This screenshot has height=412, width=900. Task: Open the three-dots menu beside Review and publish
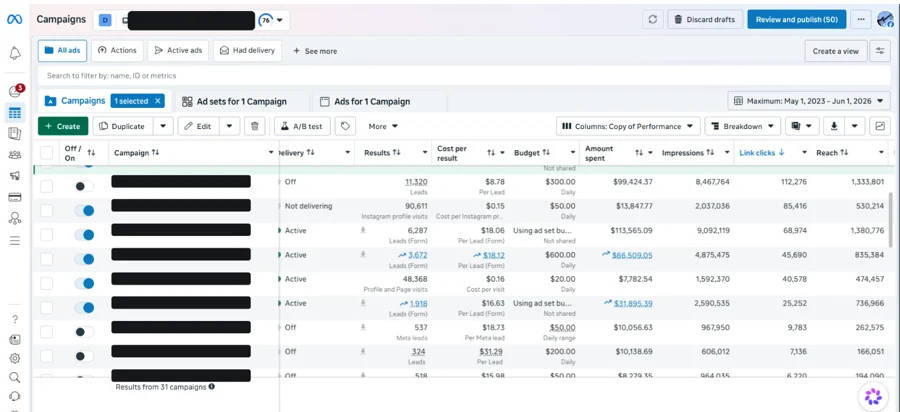click(860, 20)
